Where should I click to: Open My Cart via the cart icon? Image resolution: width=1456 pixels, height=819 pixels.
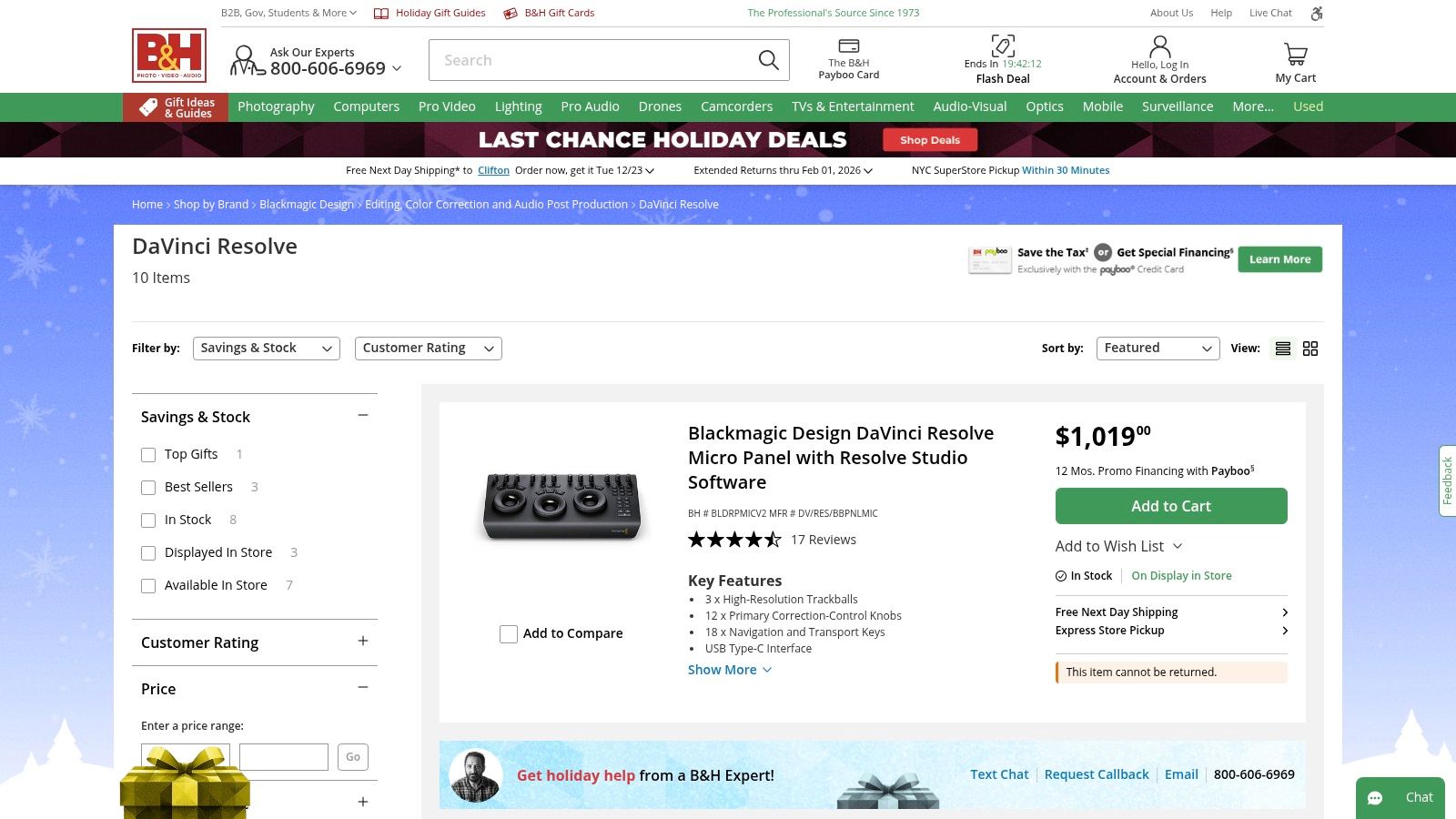coord(1294,53)
